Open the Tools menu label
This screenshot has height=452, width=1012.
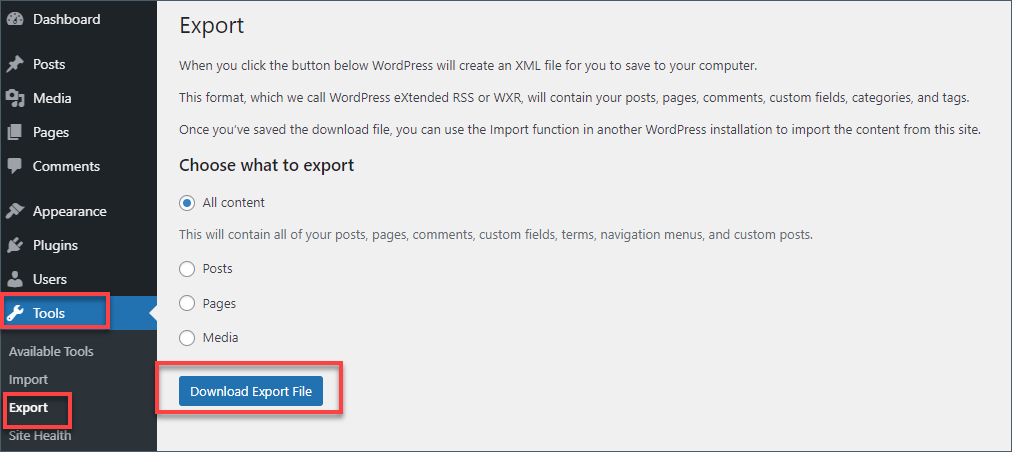tap(49, 313)
